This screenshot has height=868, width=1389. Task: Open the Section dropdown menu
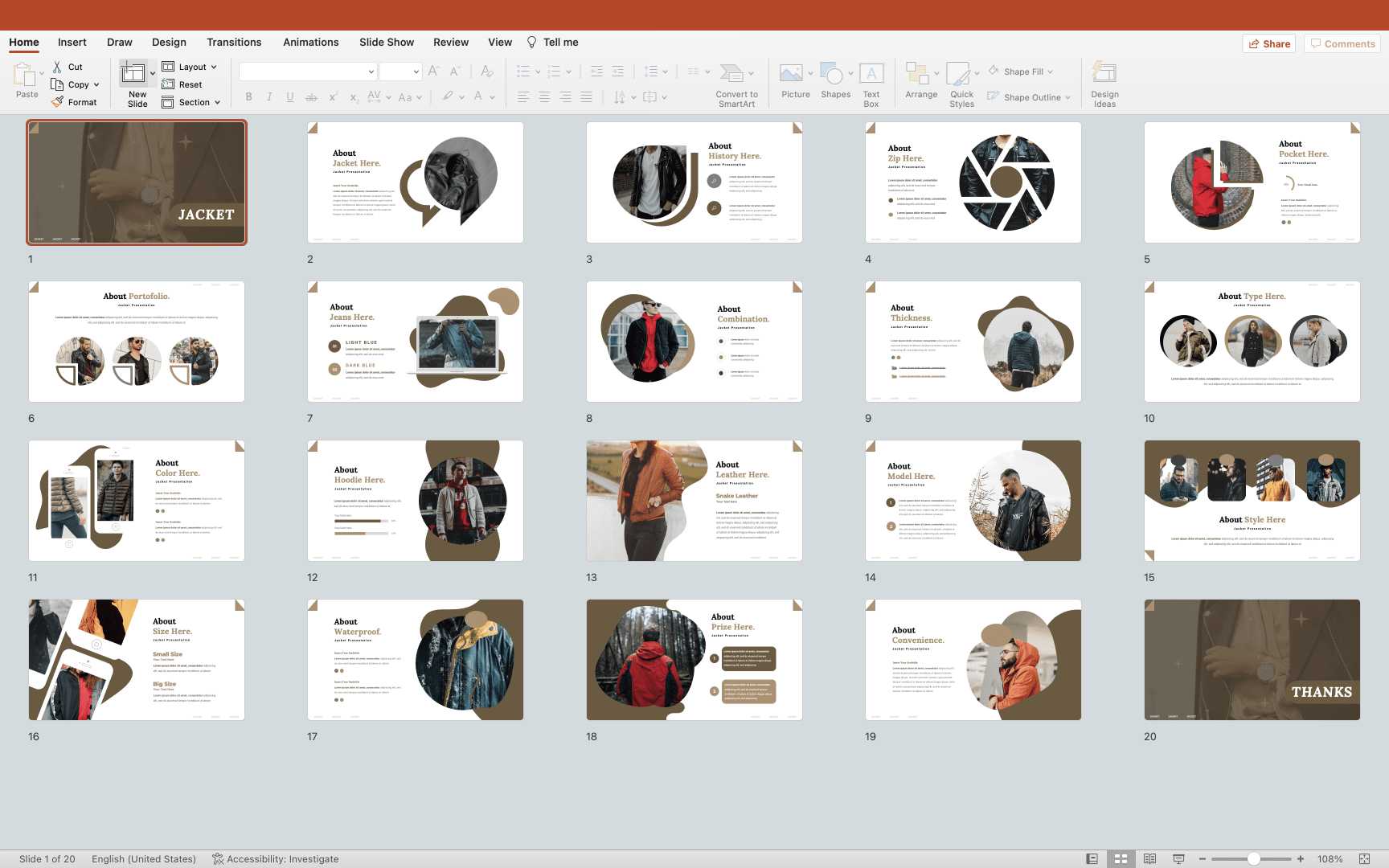pos(217,103)
